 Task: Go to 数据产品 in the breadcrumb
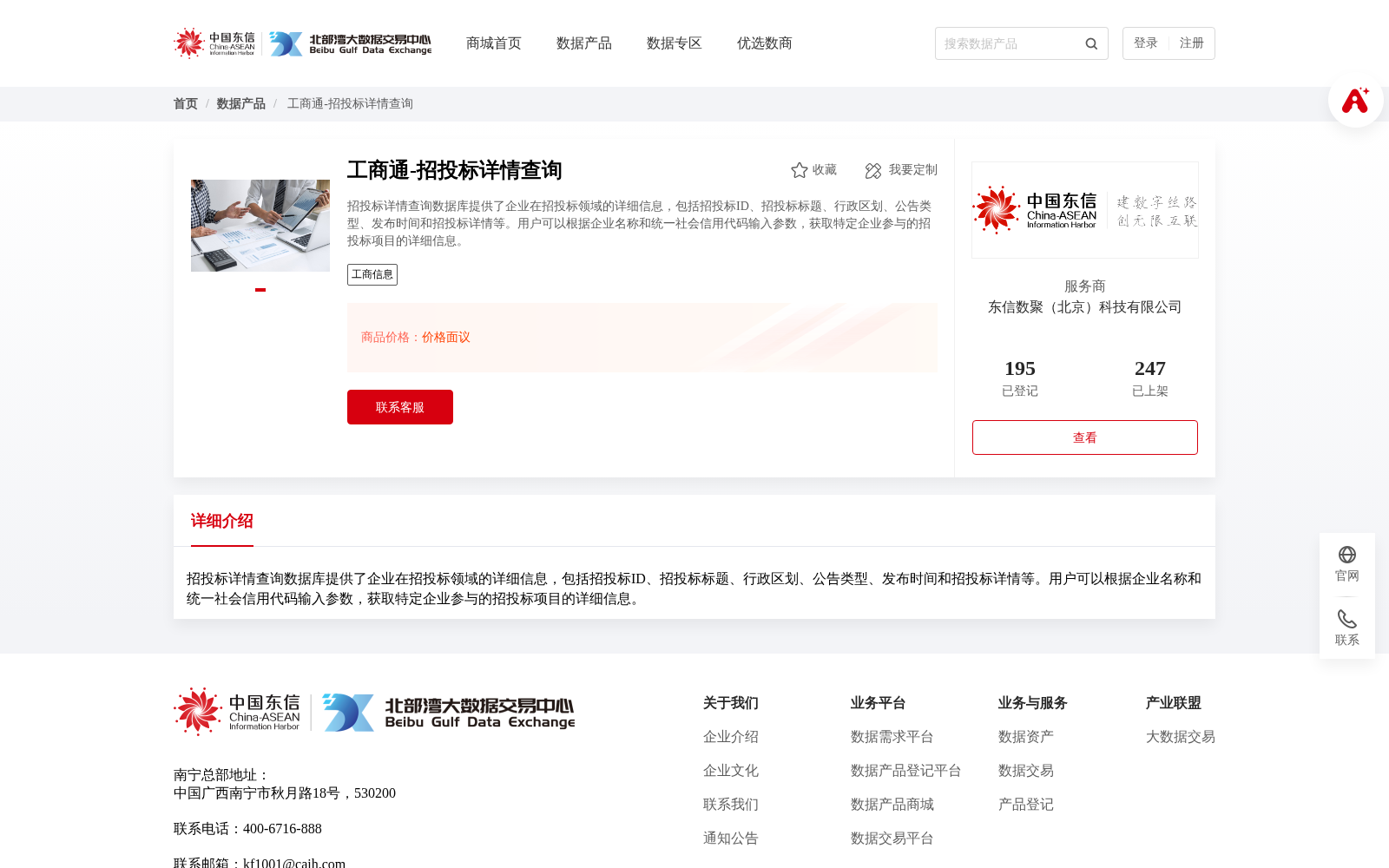[x=241, y=103]
